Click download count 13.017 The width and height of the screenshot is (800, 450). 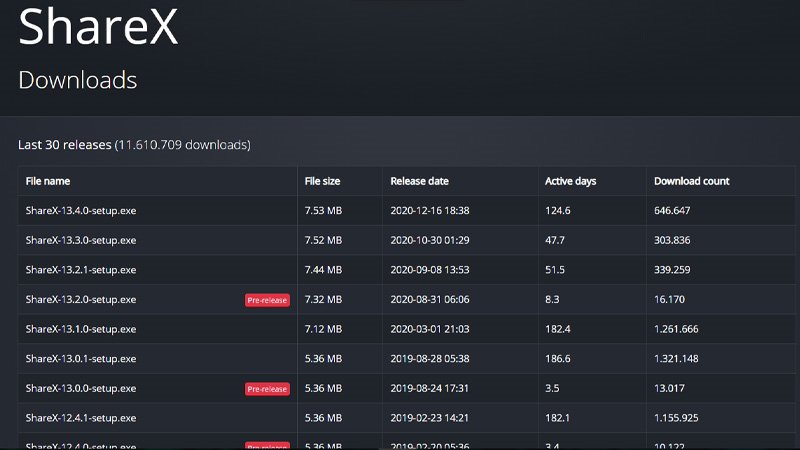[669, 388]
